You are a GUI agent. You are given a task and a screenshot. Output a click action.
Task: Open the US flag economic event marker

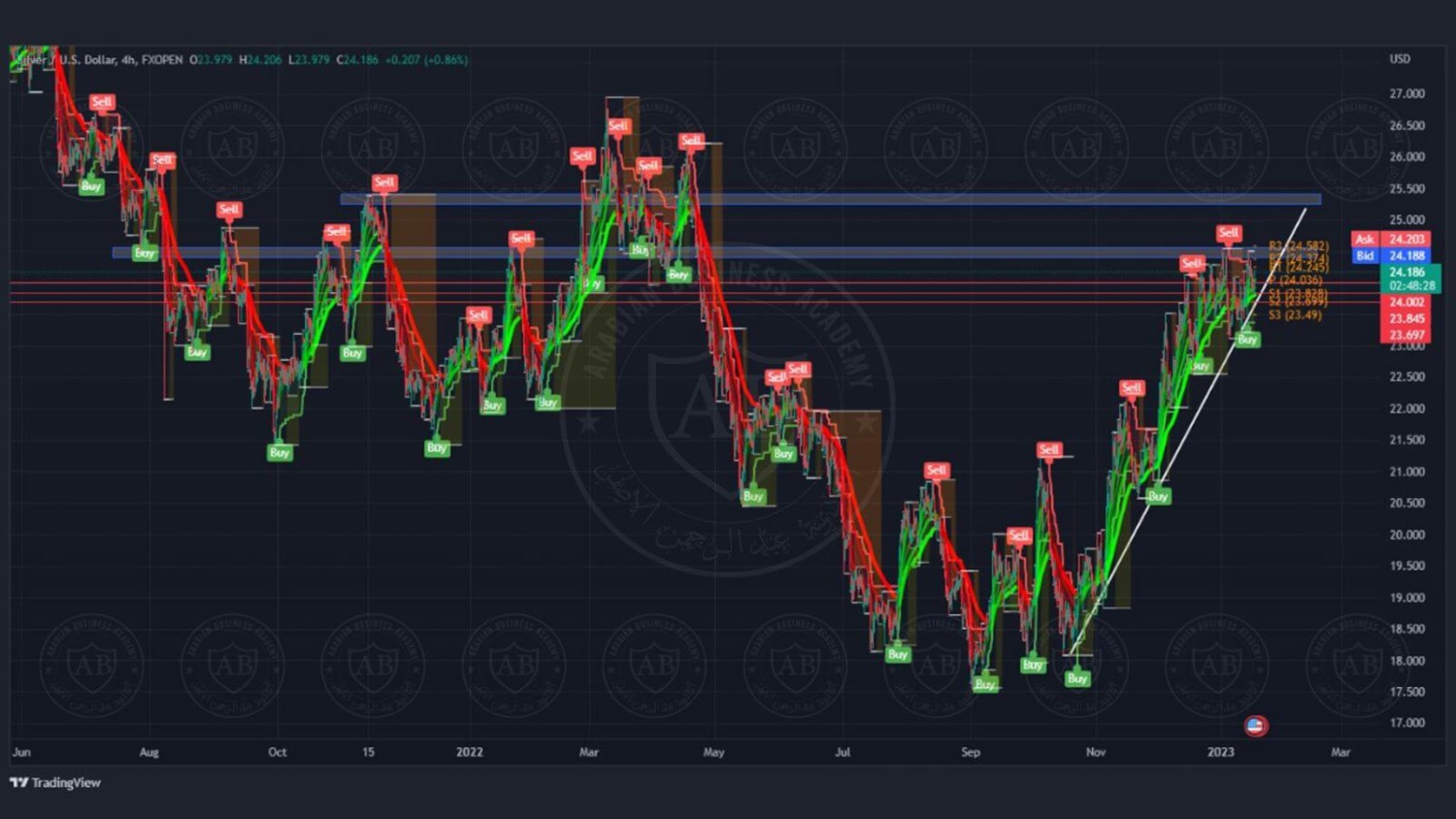coord(1256,725)
